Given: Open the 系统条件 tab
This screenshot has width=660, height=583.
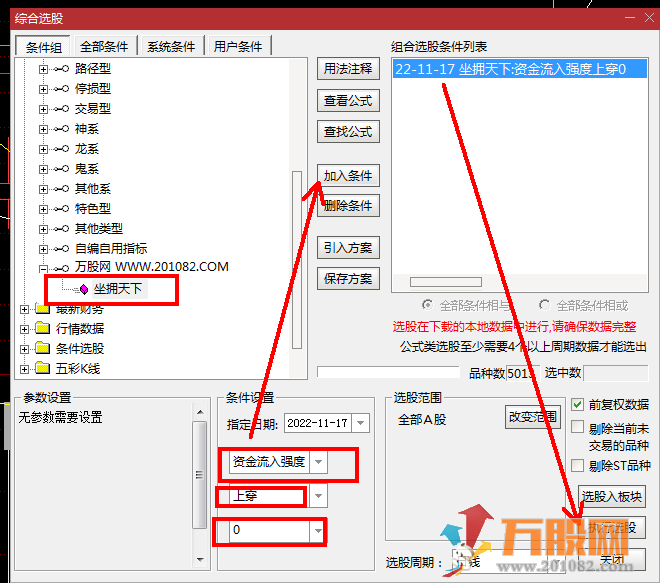Looking at the screenshot, I should pos(171,46).
